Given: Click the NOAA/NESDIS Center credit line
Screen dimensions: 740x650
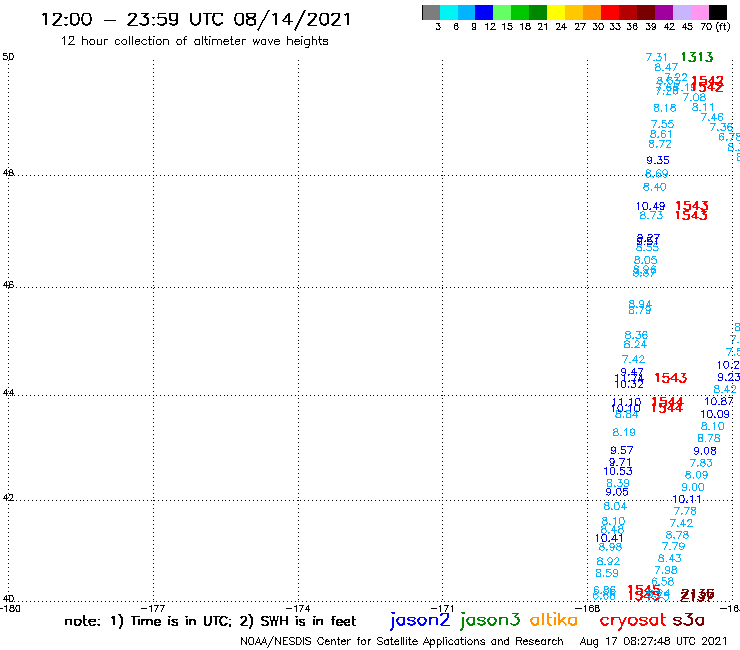Looking at the screenshot, I should [402, 642].
